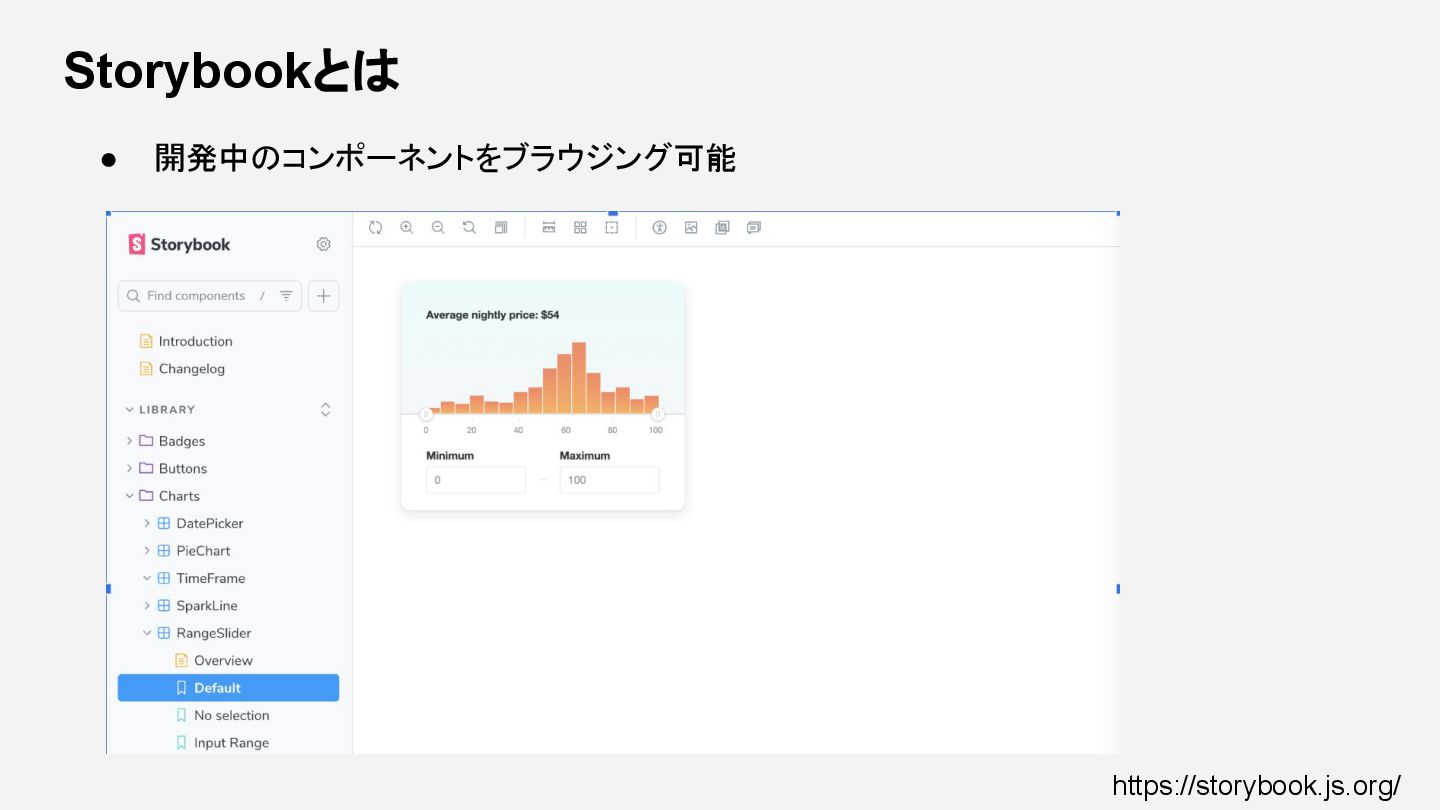Open the storybook.js.org link
Screen dimensions: 1440x810
(1256, 786)
